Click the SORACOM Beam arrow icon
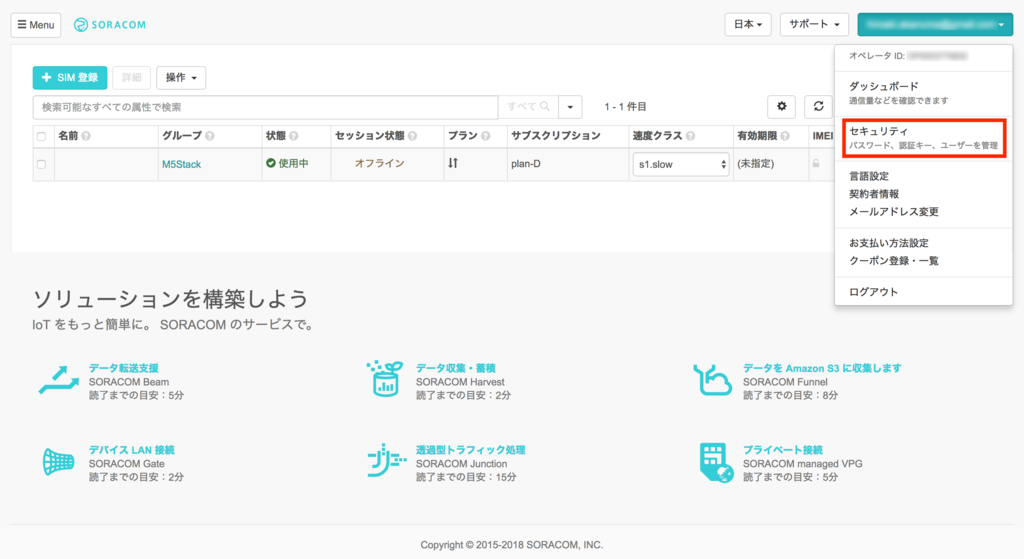The image size is (1024, 559). [x=59, y=380]
